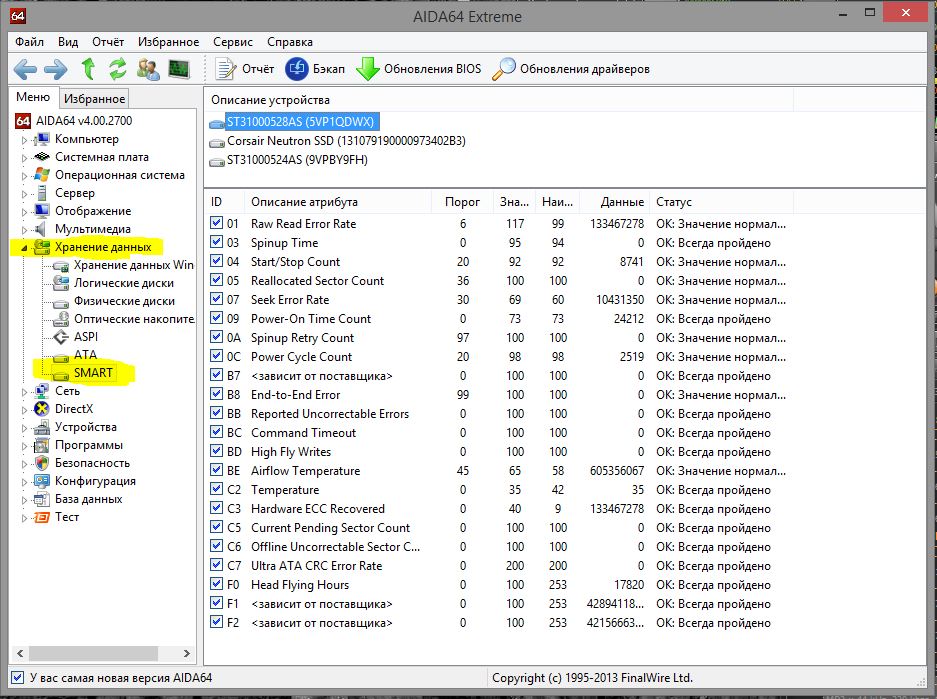Click the Отображение monitor icon
The width and height of the screenshot is (937, 699).
click(42, 211)
